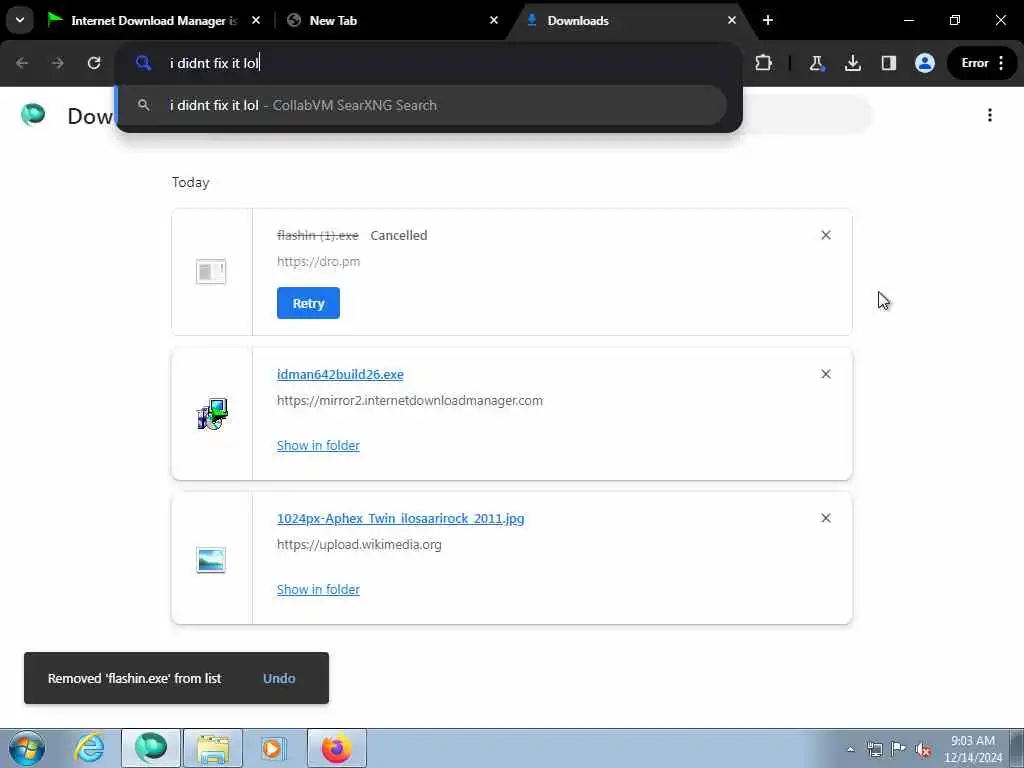This screenshot has width=1024, height=768.
Task: Go forward with the forward arrow
Action: pyautogui.click(x=58, y=63)
